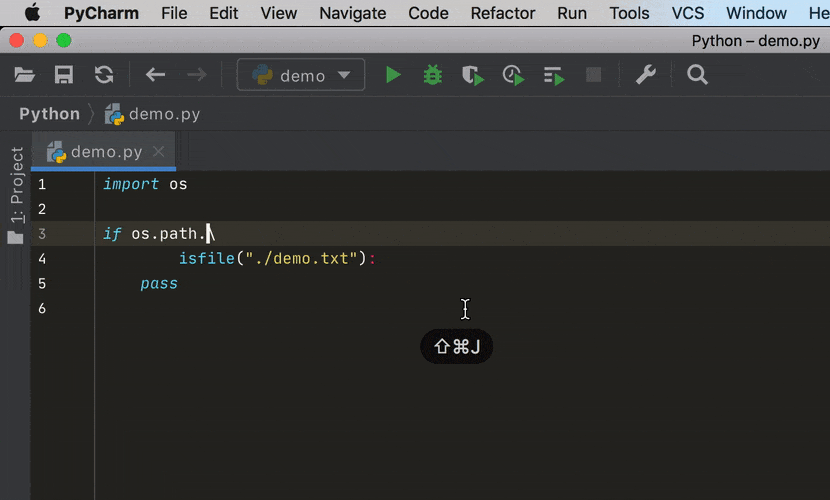Run demo with coverage shield icon
Viewport: 830px width, 500px height.
click(472, 75)
